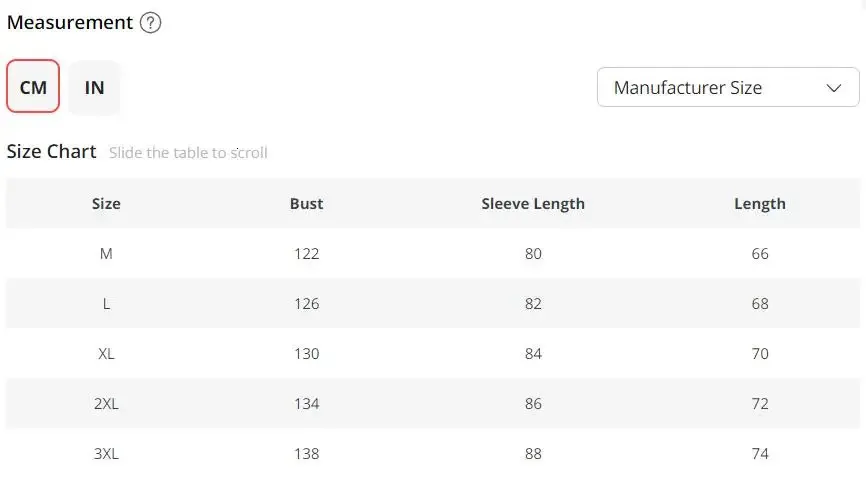The width and height of the screenshot is (866, 482).
Task: Click the Measurement help question mark icon
Action: [x=150, y=23]
